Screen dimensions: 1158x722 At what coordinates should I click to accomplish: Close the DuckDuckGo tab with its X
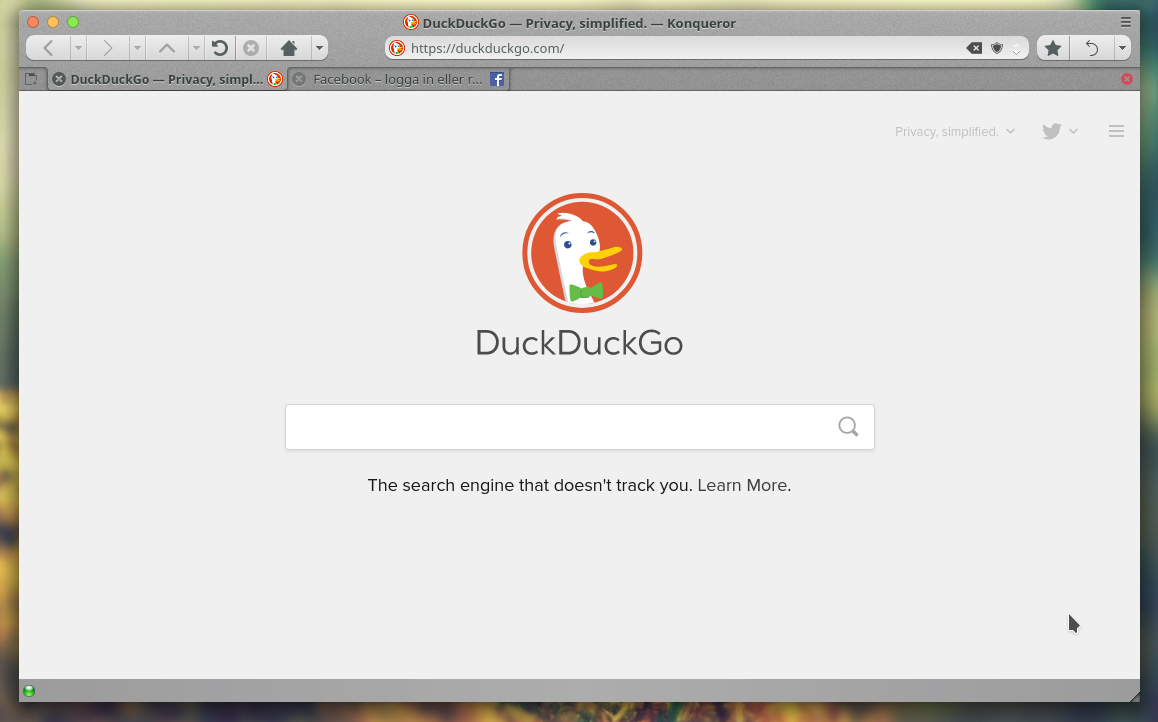59,79
